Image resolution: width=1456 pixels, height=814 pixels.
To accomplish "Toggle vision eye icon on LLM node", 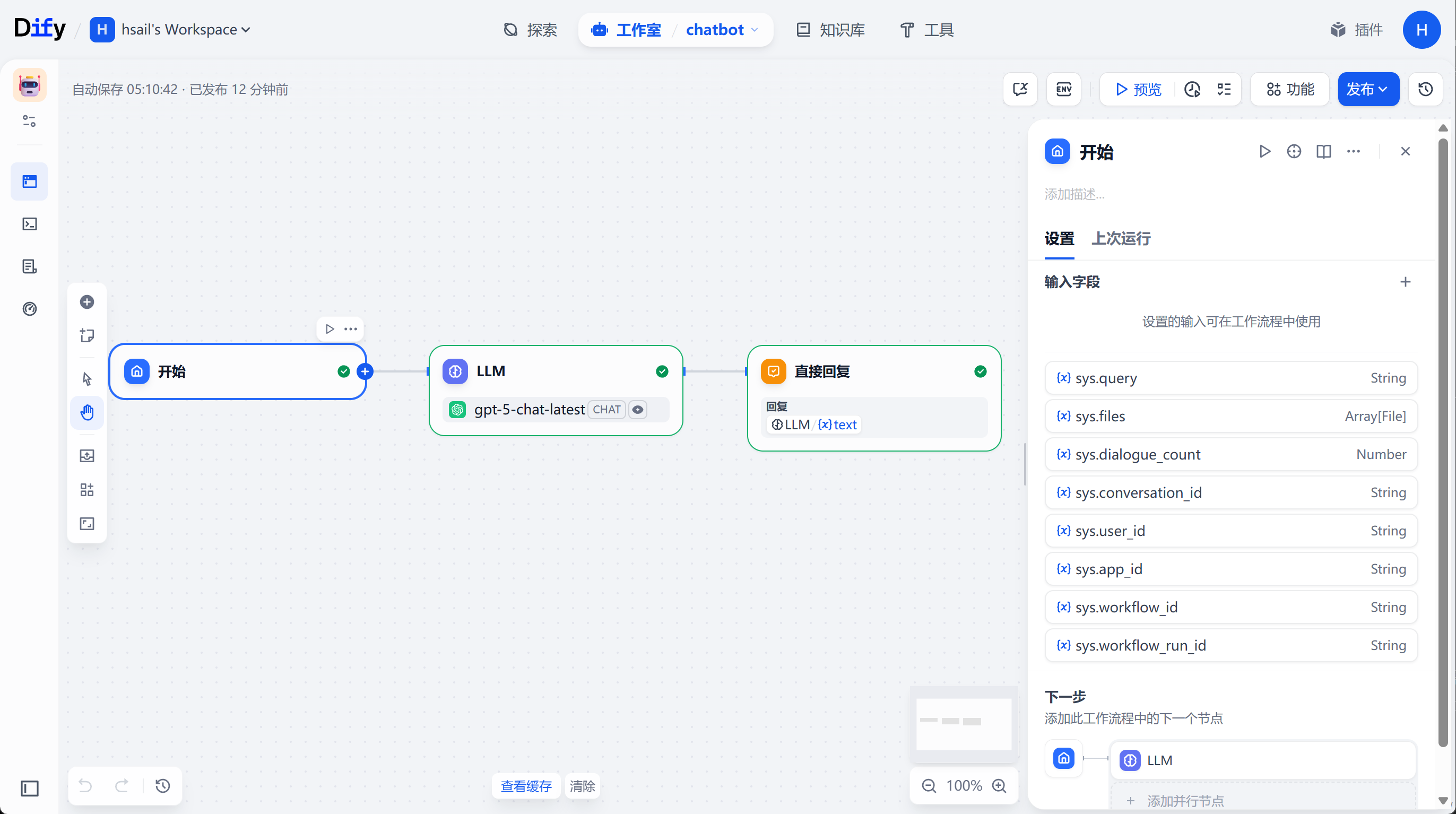I will [638, 410].
